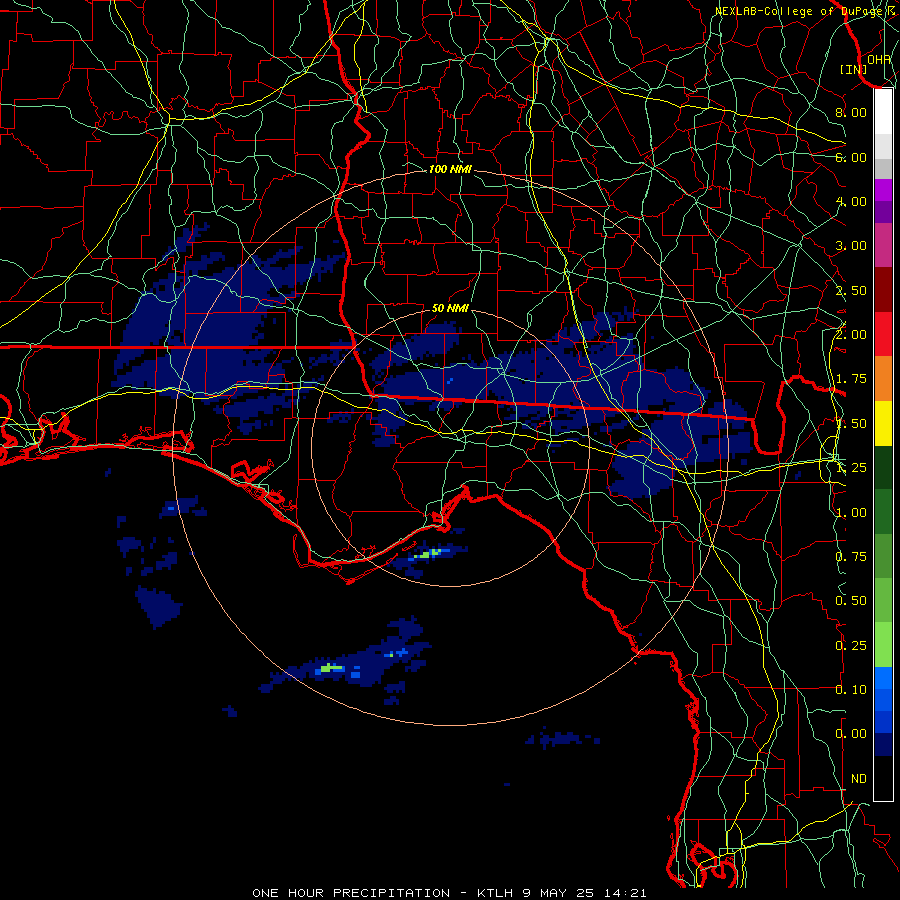This screenshot has height=900, width=900.
Task: Select the yellow swatch in the color scale
Action: tap(883, 423)
